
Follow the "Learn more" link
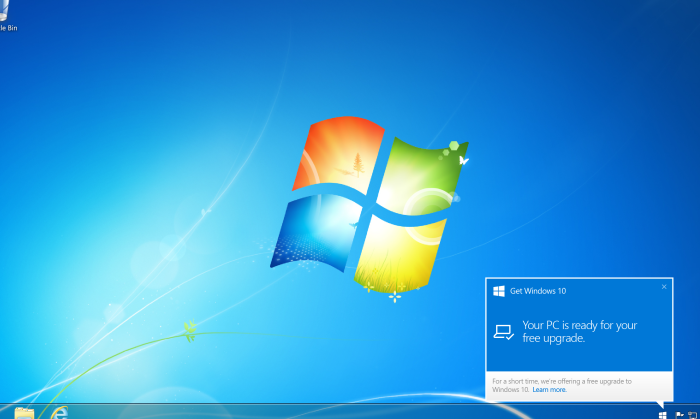pos(550,390)
